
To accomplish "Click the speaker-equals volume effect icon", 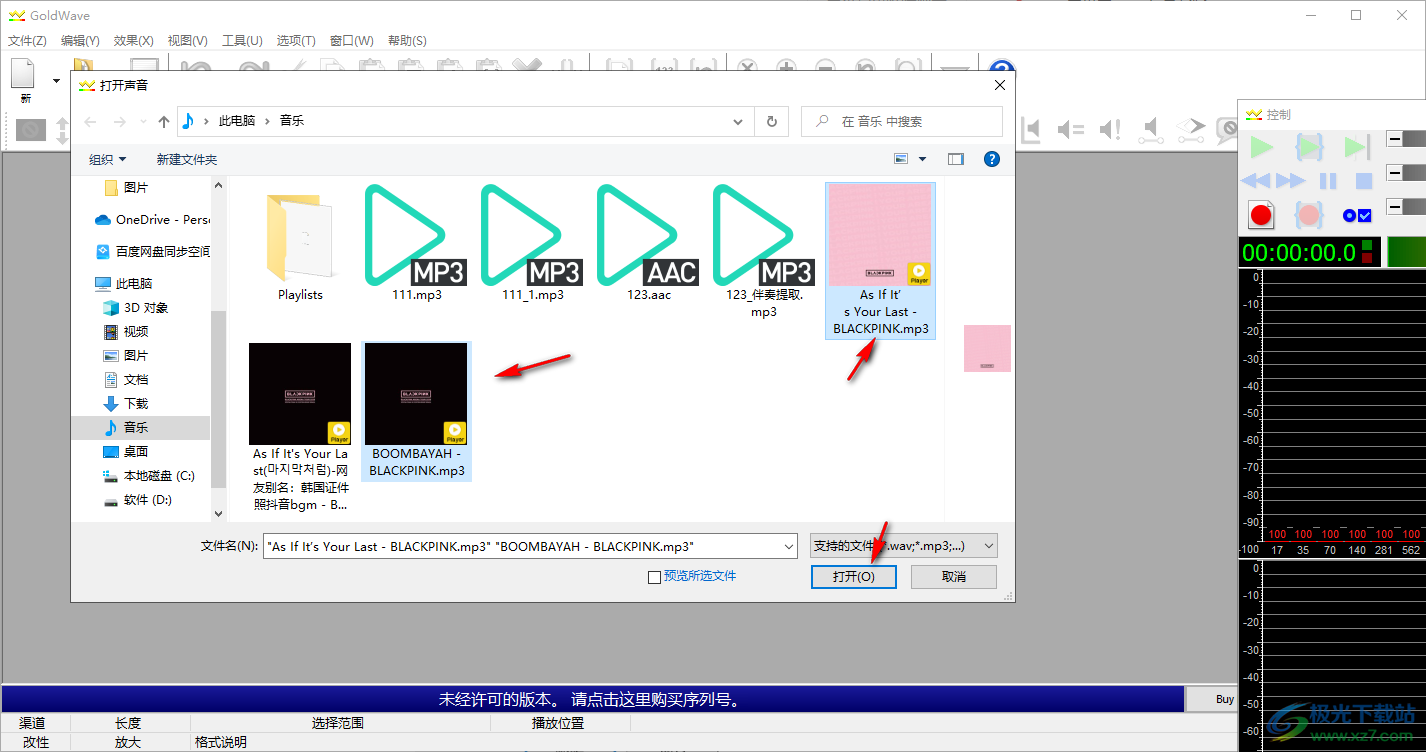I will coord(1071,129).
